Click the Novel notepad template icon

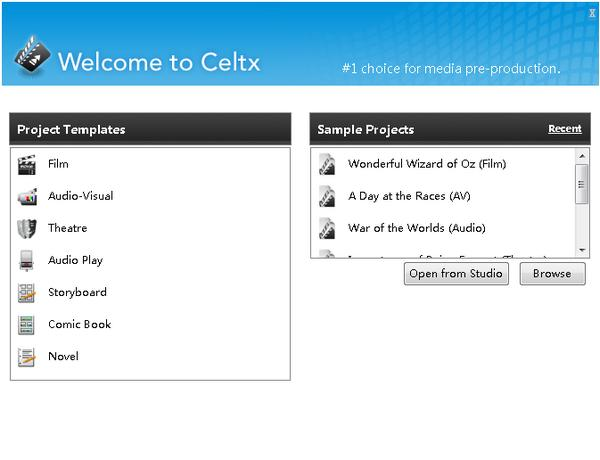click(x=26, y=357)
